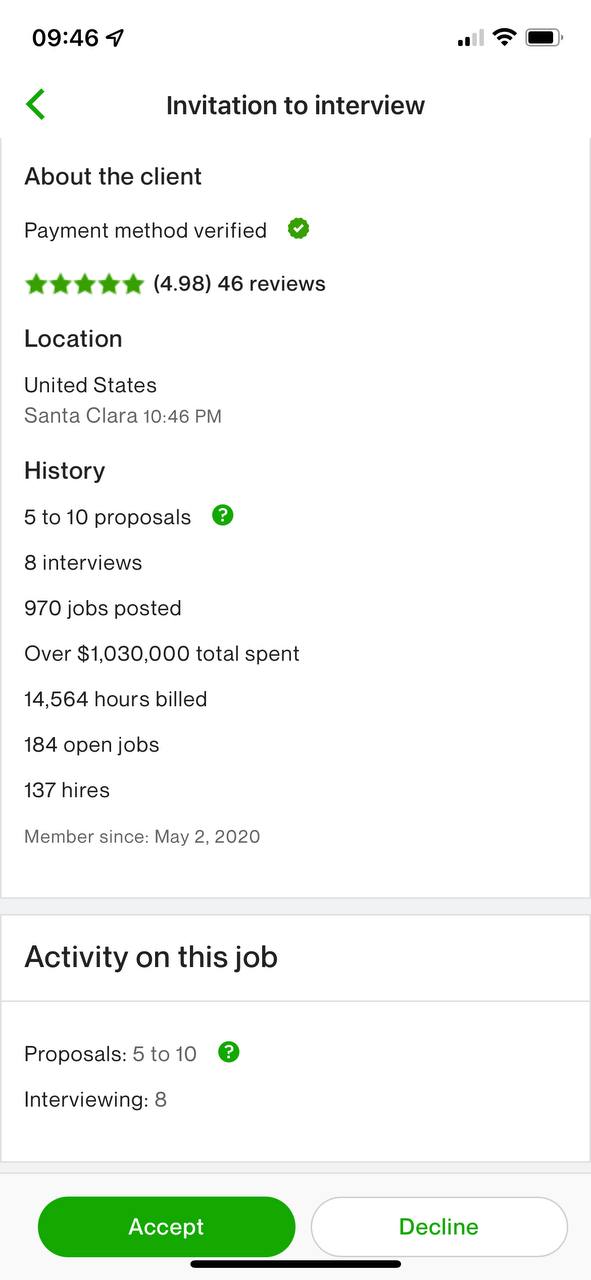Tap the location arrow in status bar

(x=116, y=38)
